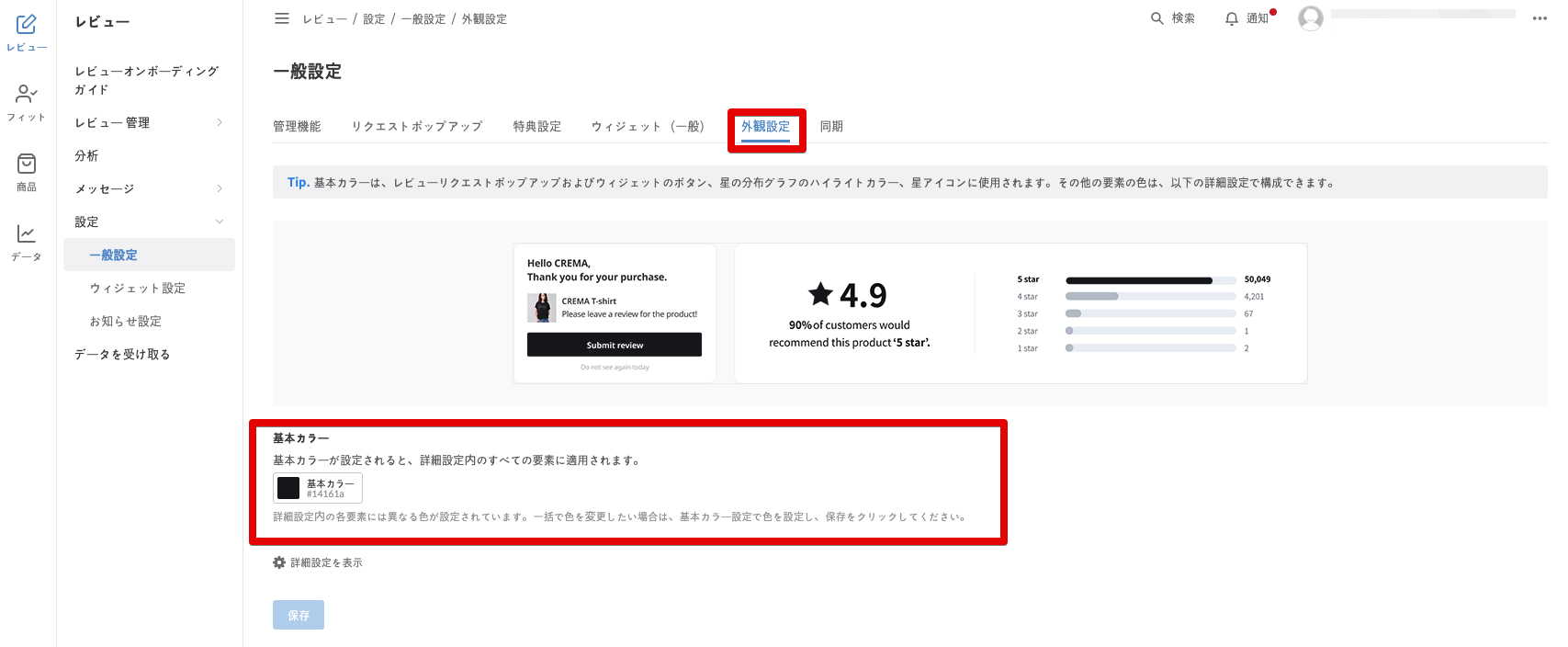1568x647 pixels.
Task: Collapse the 設定 section chevron
Action: tap(220, 221)
